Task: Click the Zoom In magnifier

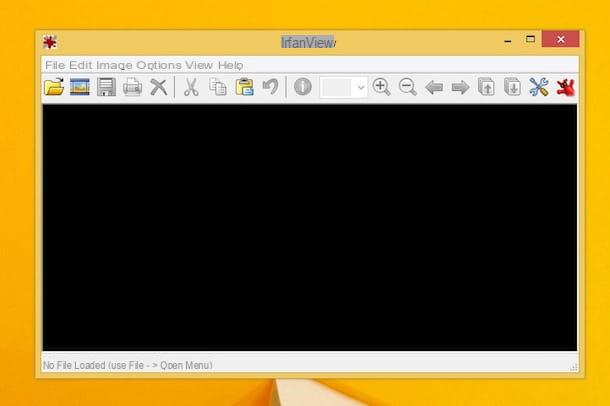Action: click(x=381, y=86)
